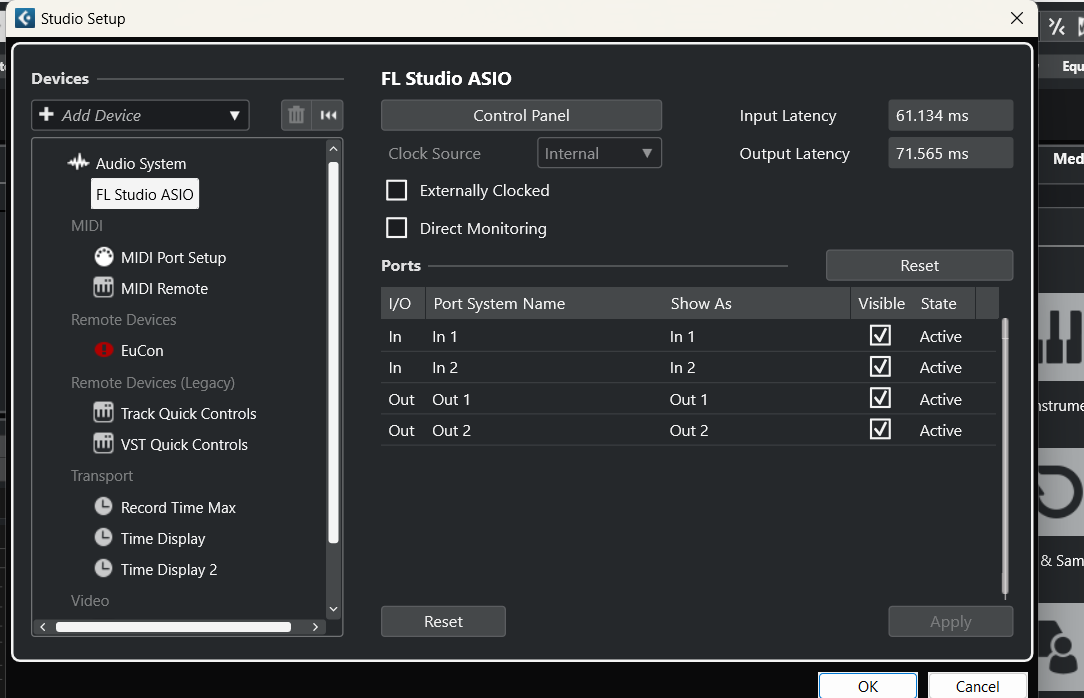Click the State column header

point(939,303)
